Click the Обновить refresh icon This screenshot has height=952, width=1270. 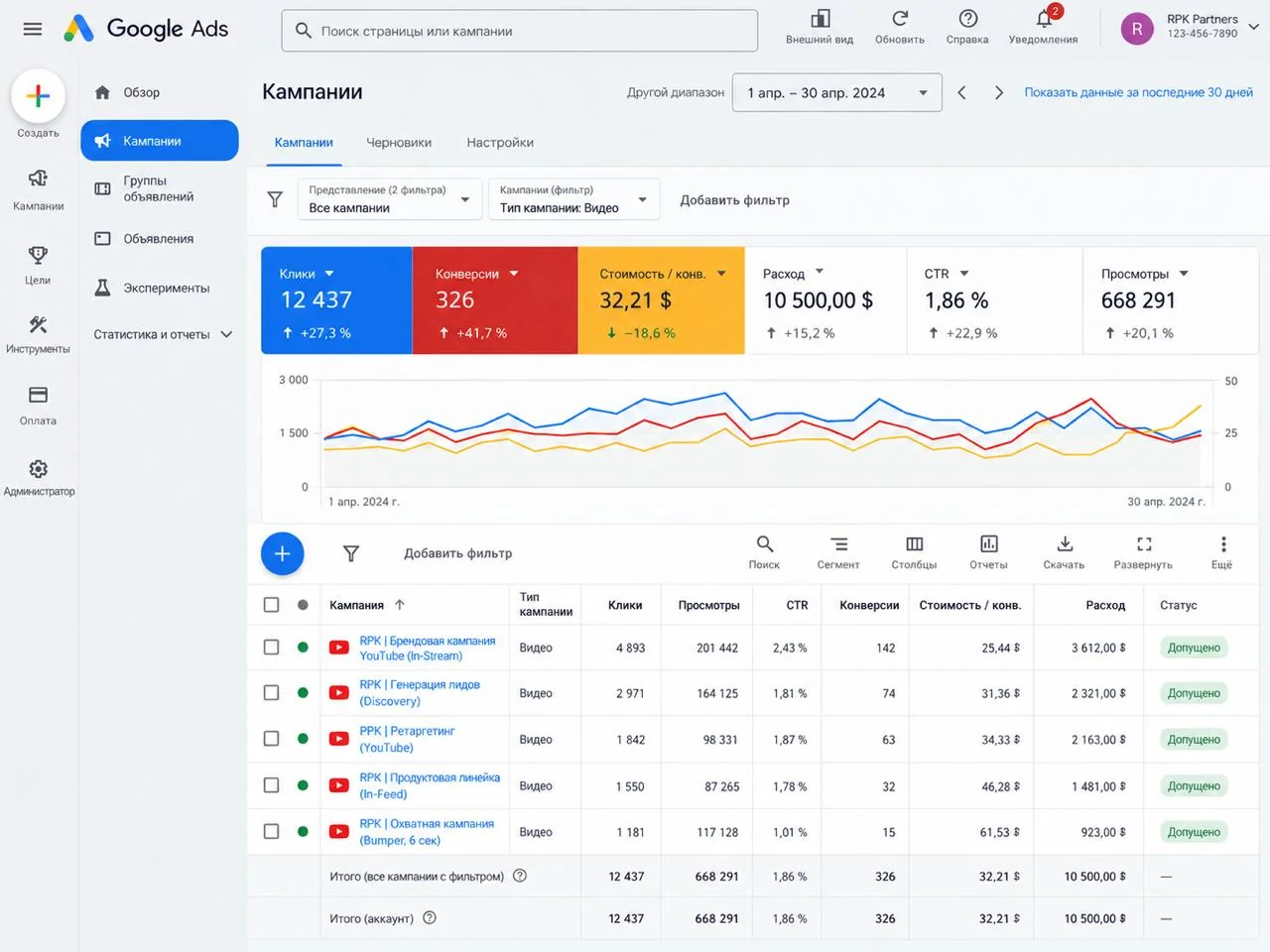click(x=900, y=19)
